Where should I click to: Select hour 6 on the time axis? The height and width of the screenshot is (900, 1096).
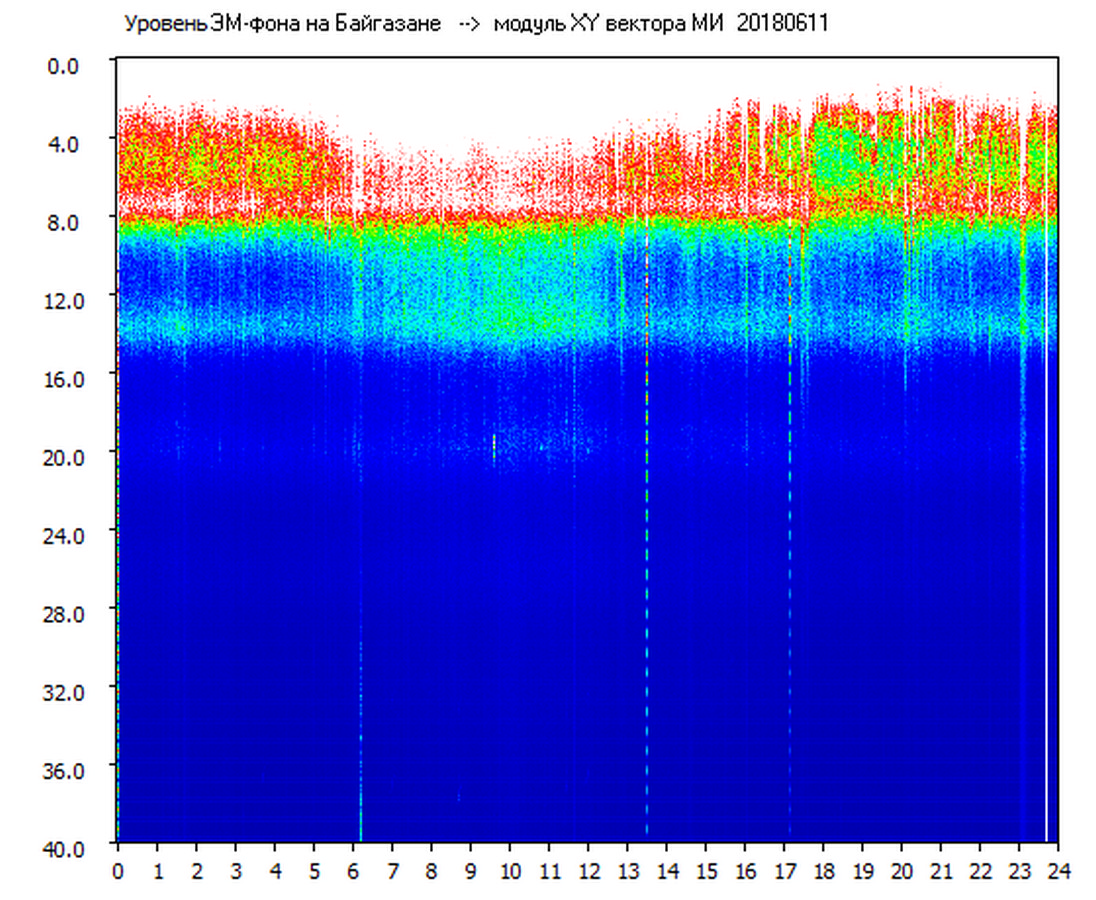(x=353, y=871)
